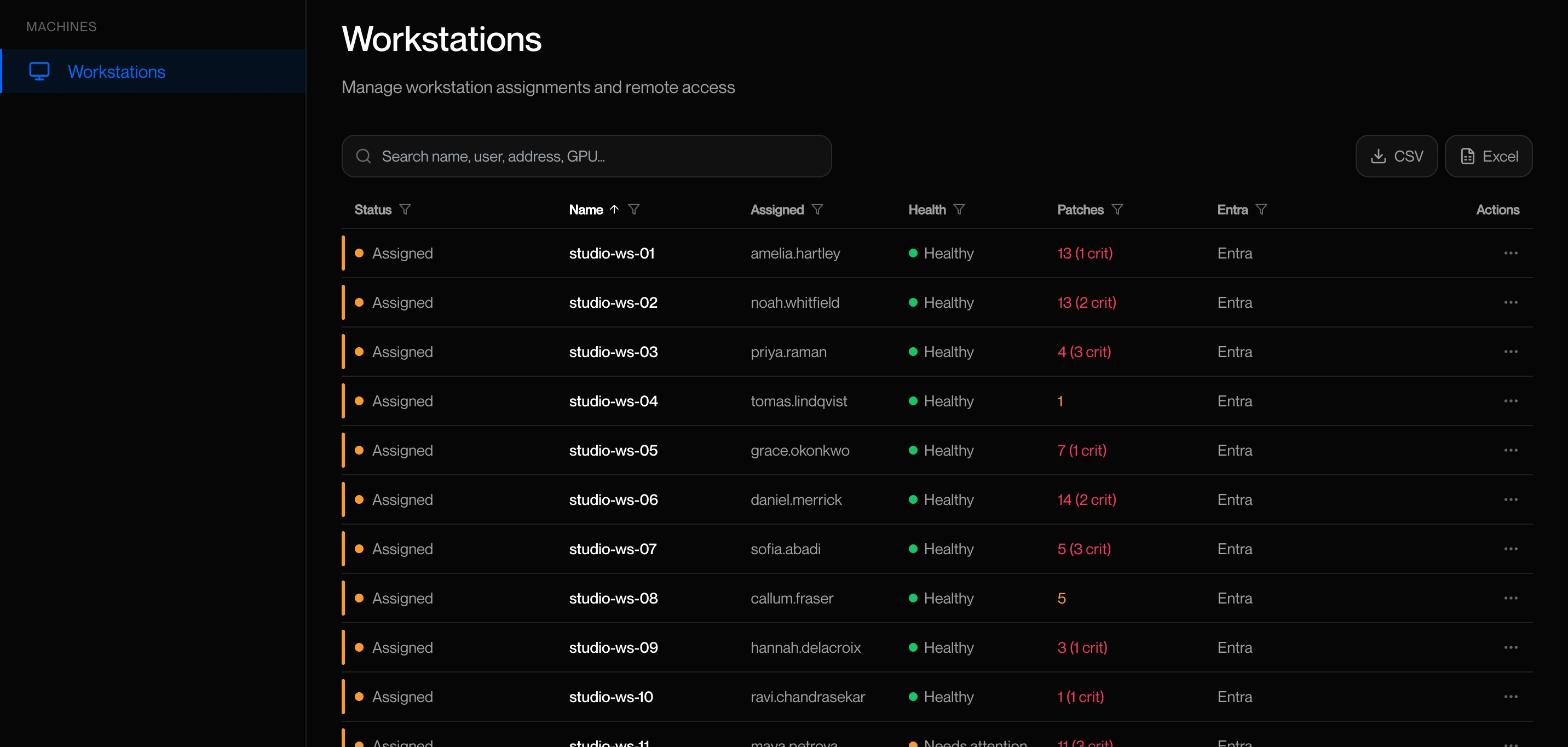
Task: Sort by the Health column header
Action: click(x=926, y=209)
